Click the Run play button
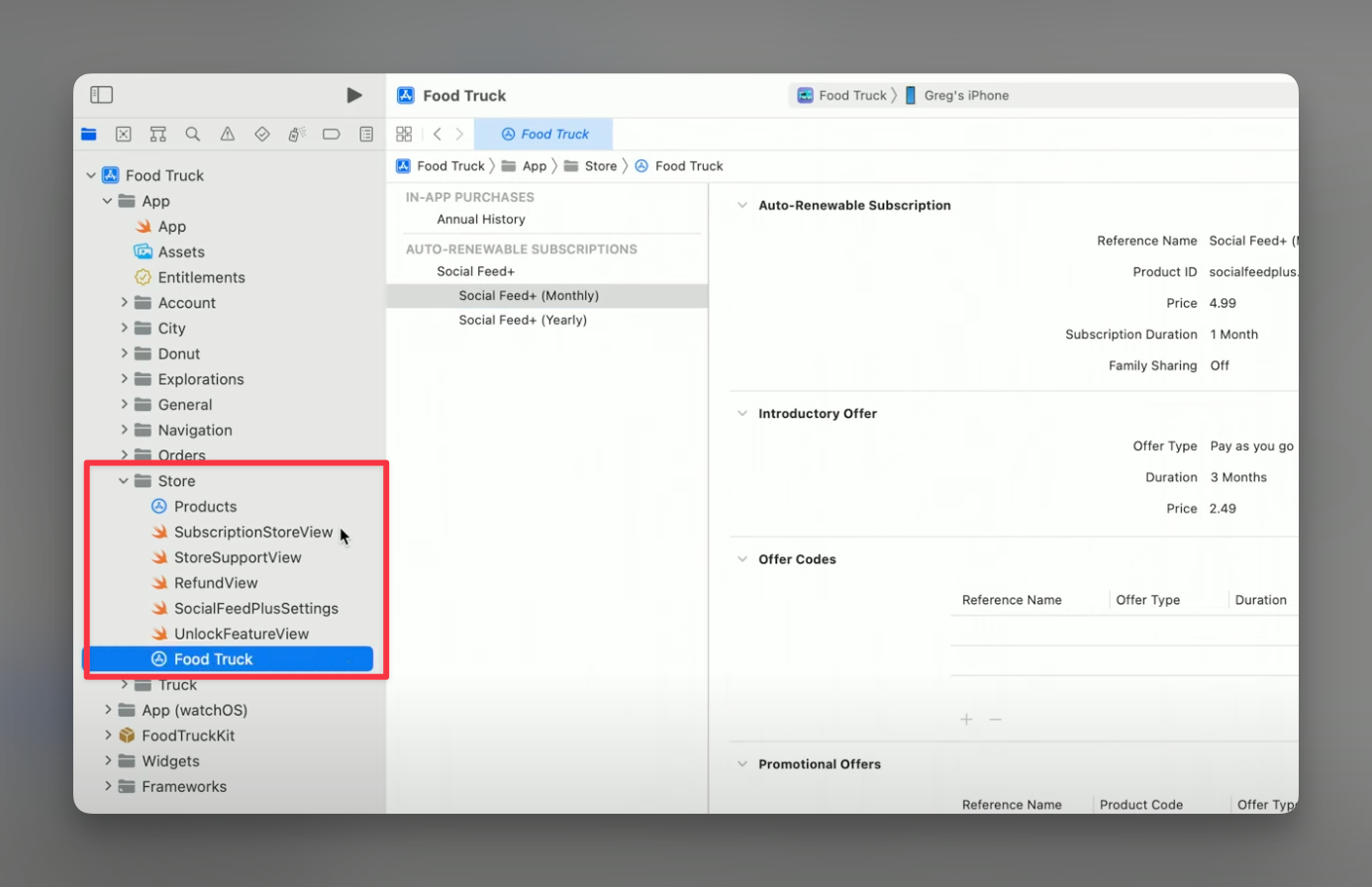1372x887 pixels. coord(354,95)
